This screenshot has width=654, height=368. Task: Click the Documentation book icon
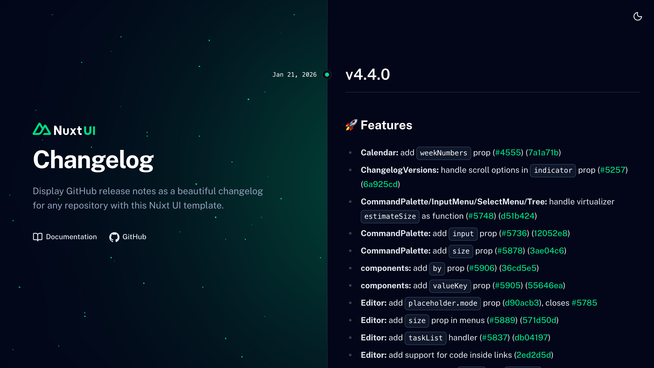[38, 237]
